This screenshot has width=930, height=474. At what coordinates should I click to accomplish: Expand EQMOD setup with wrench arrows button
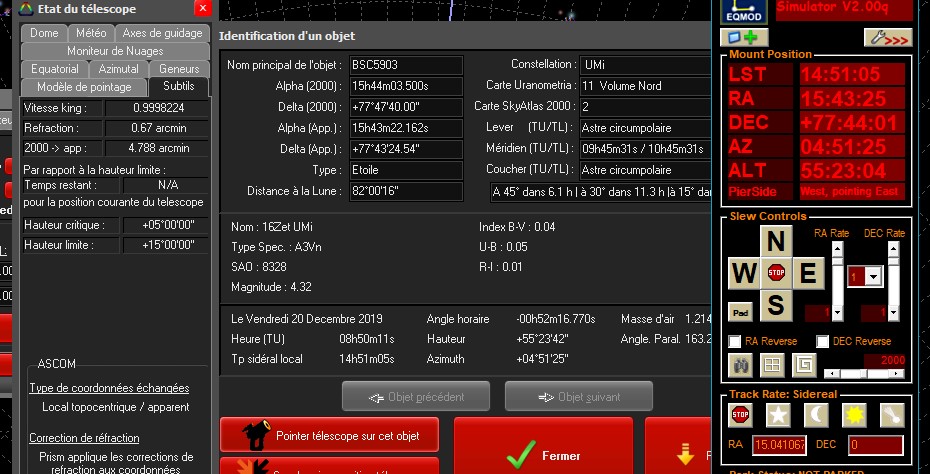(888, 37)
